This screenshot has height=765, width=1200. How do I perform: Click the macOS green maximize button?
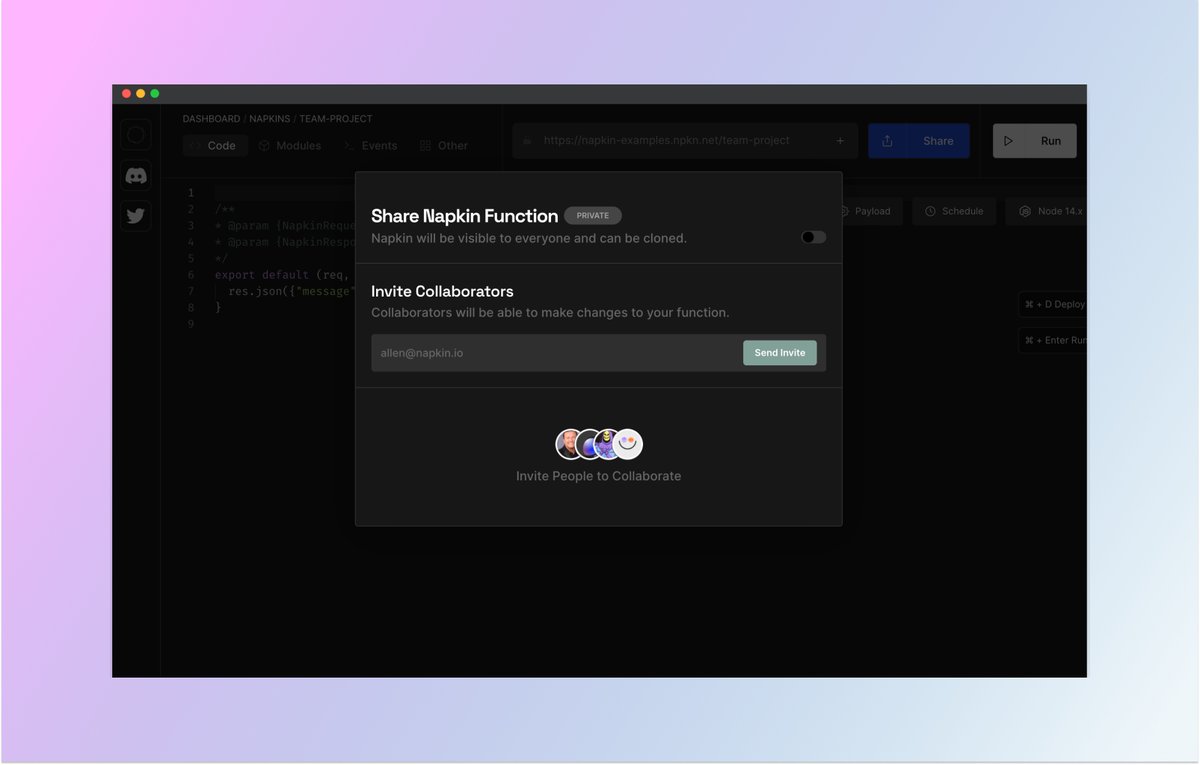[x=155, y=94]
